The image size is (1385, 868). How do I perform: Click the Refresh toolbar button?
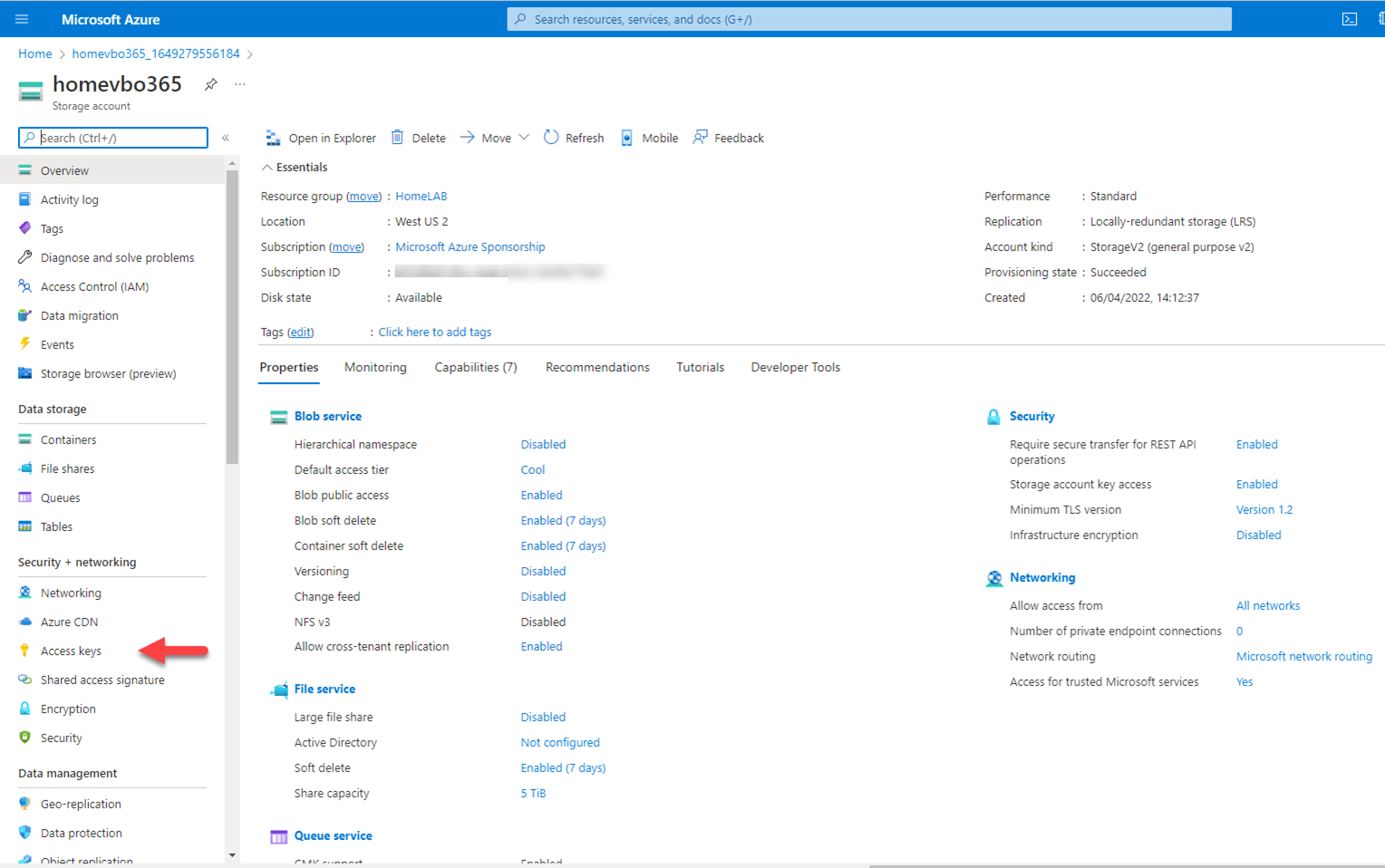[x=574, y=138]
